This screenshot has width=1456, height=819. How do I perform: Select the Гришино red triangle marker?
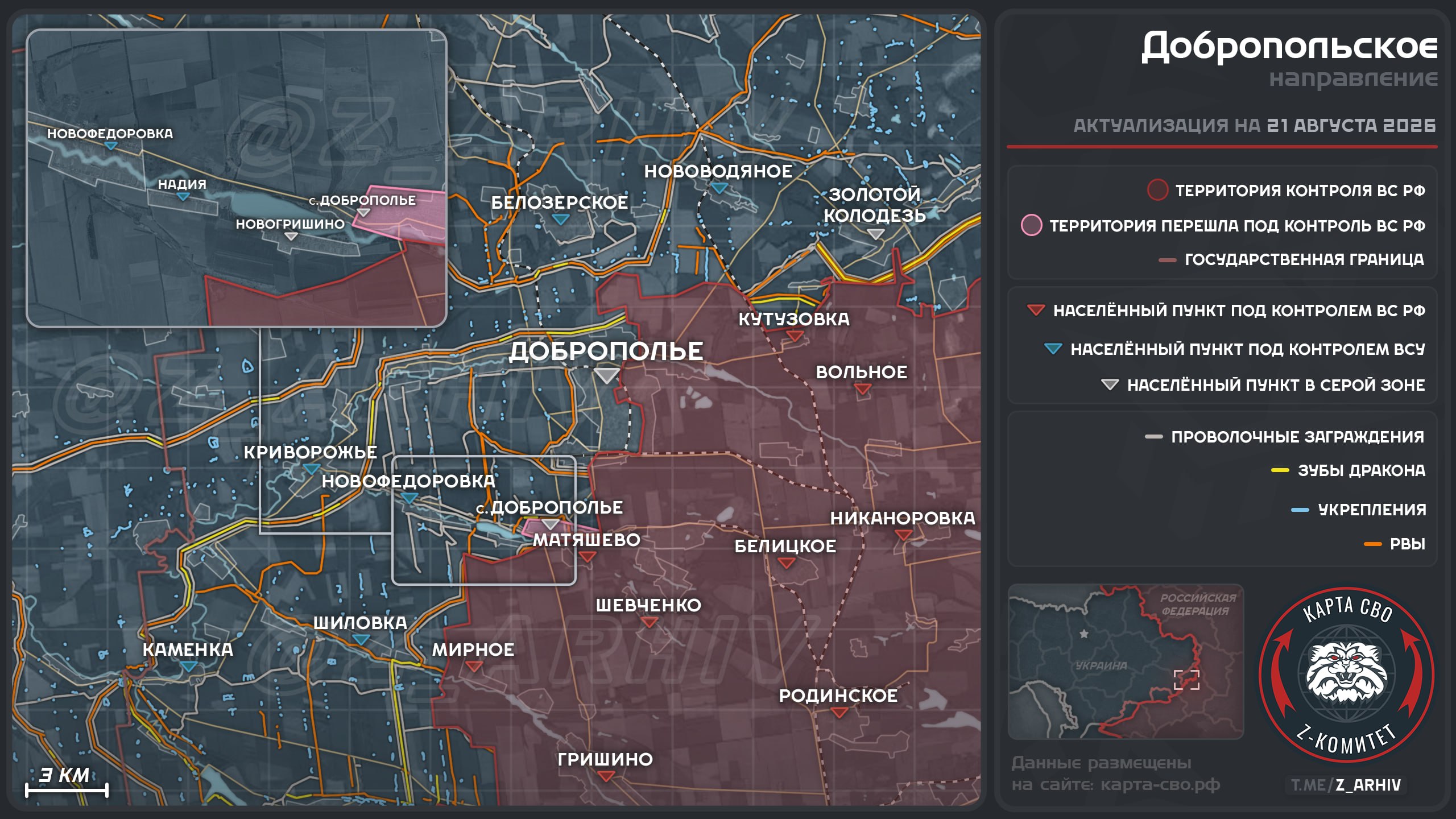pyautogui.click(x=606, y=776)
